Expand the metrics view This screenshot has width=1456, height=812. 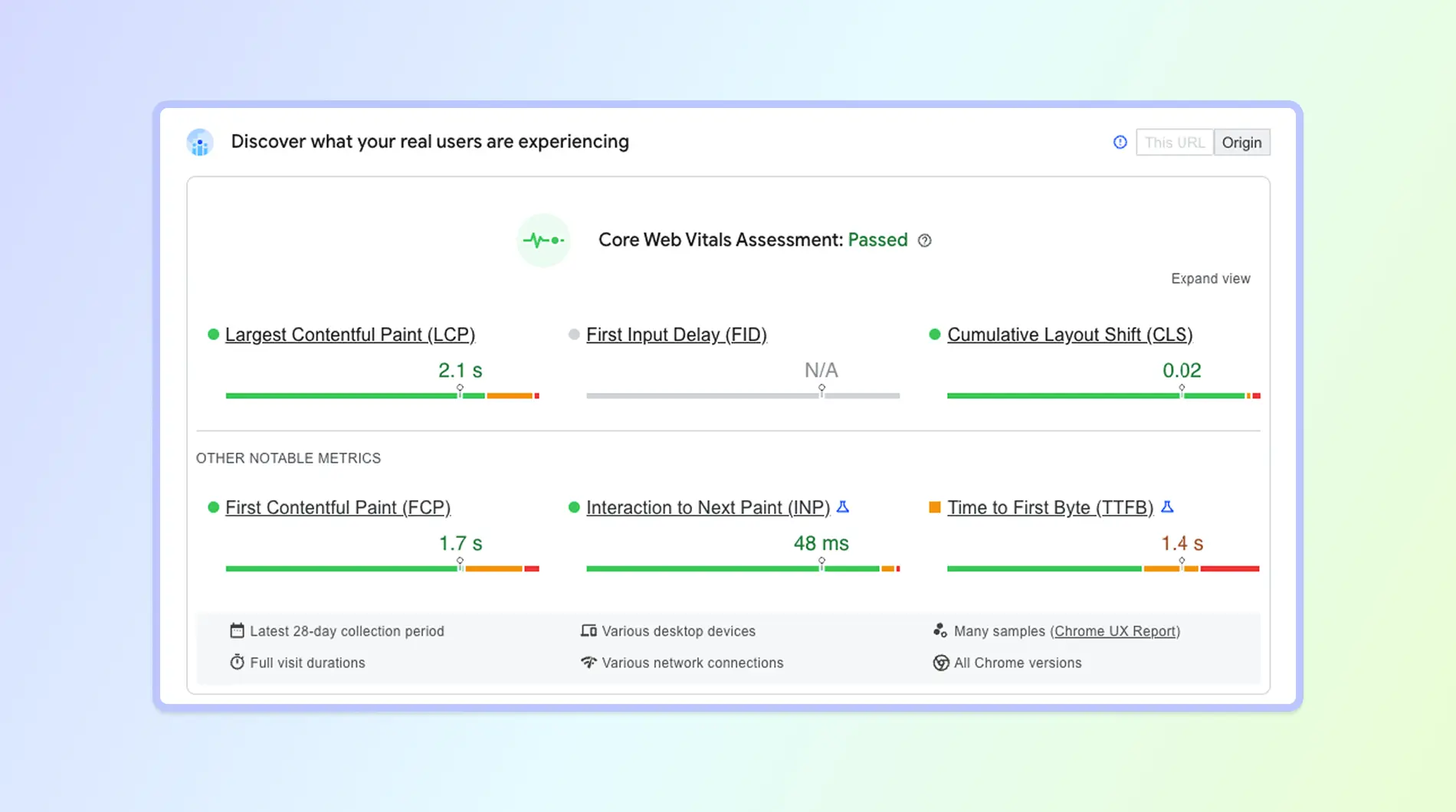(x=1210, y=279)
